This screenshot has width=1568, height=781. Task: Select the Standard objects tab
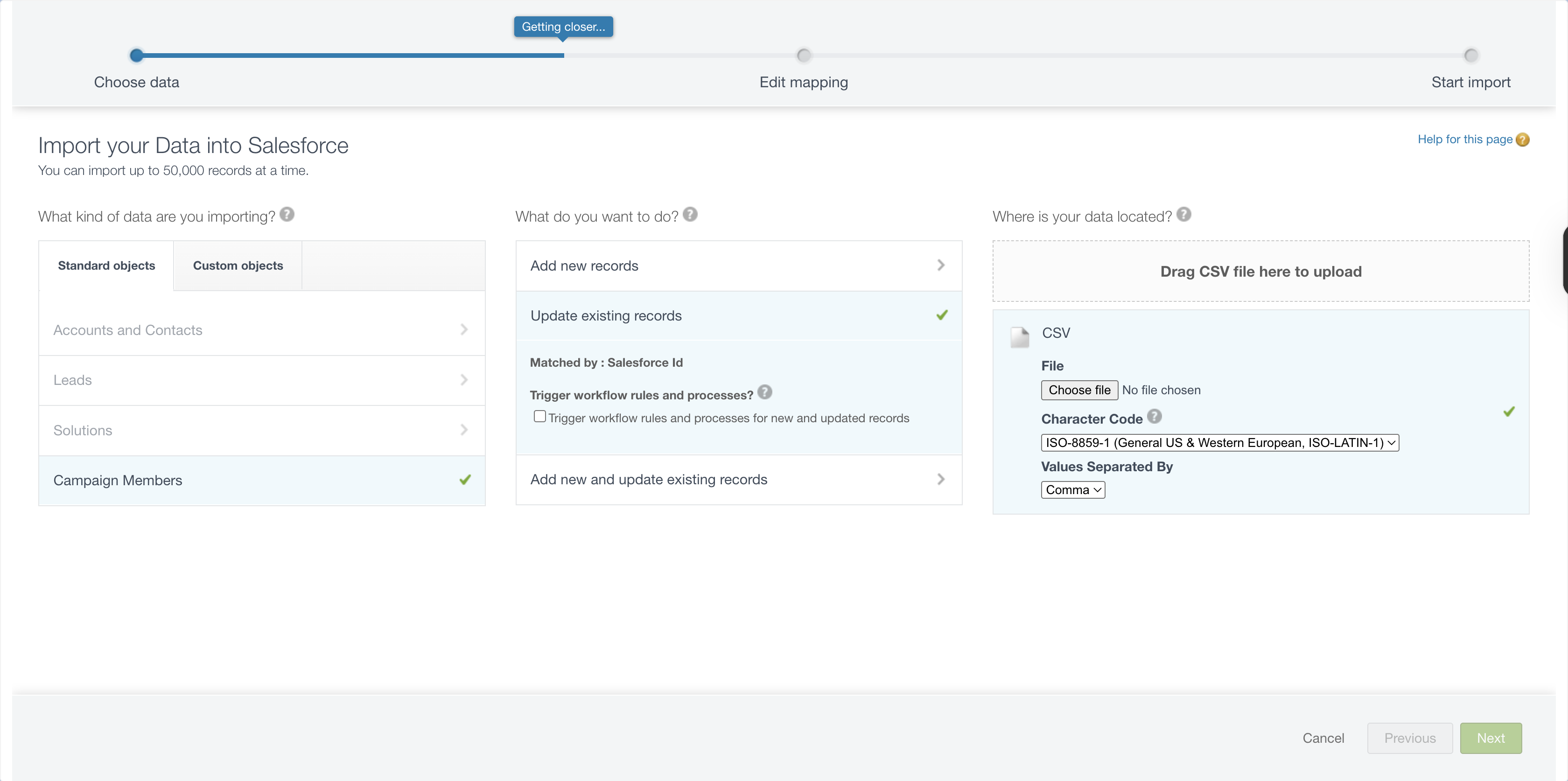pos(106,265)
